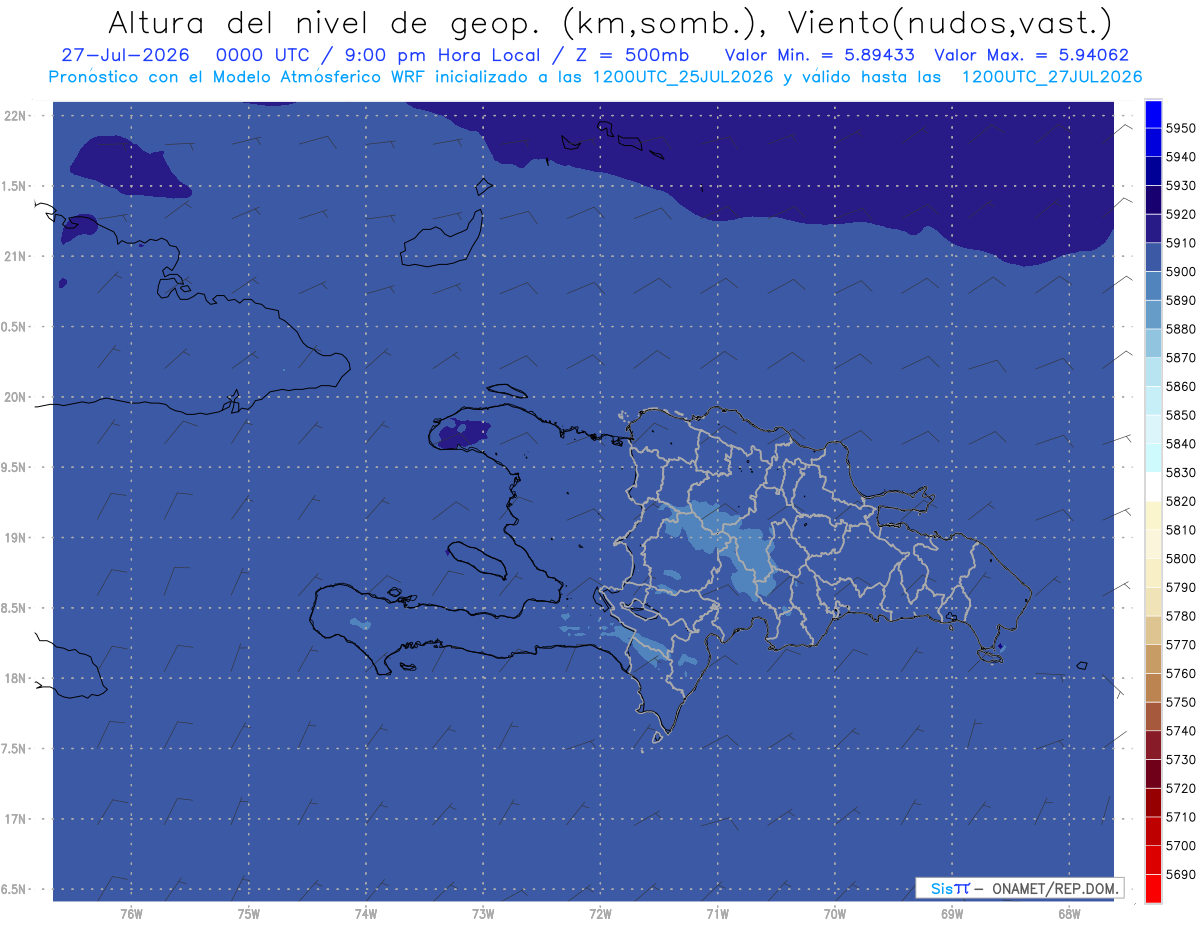This screenshot has width=1200, height=927.
Task: Click "Valor Min. = 5.89433" text
Action: [819, 55]
